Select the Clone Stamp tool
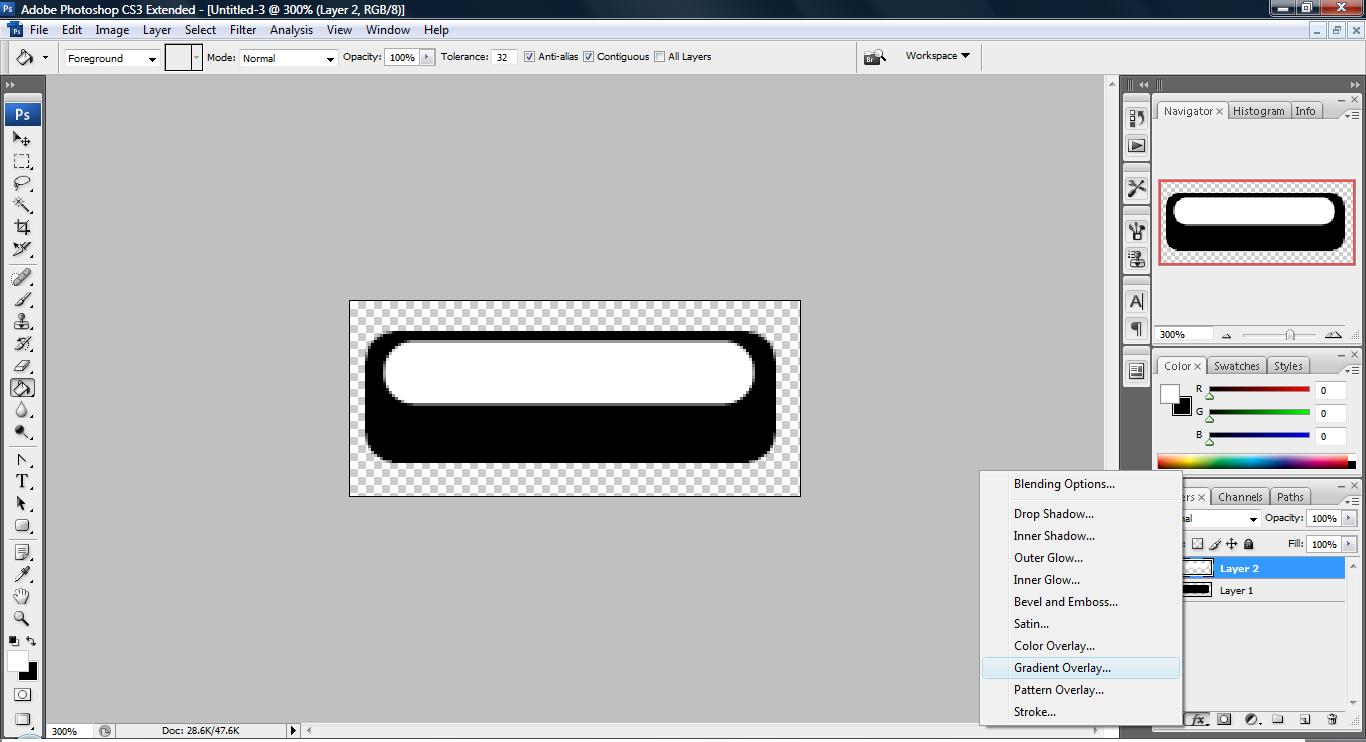Screen dimensions: 1366x742 click(x=22, y=321)
